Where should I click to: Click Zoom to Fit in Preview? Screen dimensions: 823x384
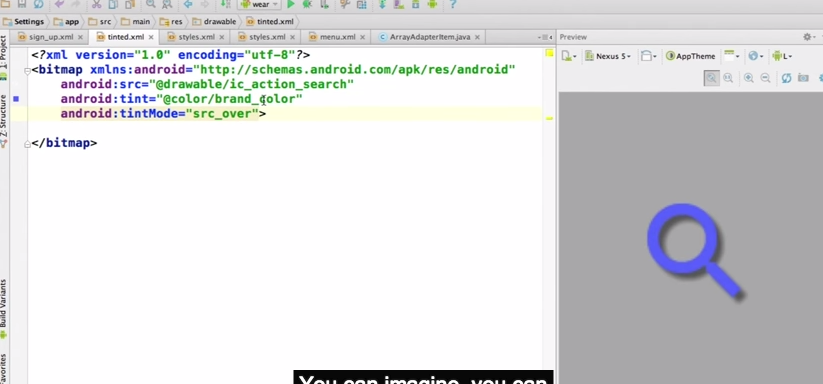tap(711, 78)
